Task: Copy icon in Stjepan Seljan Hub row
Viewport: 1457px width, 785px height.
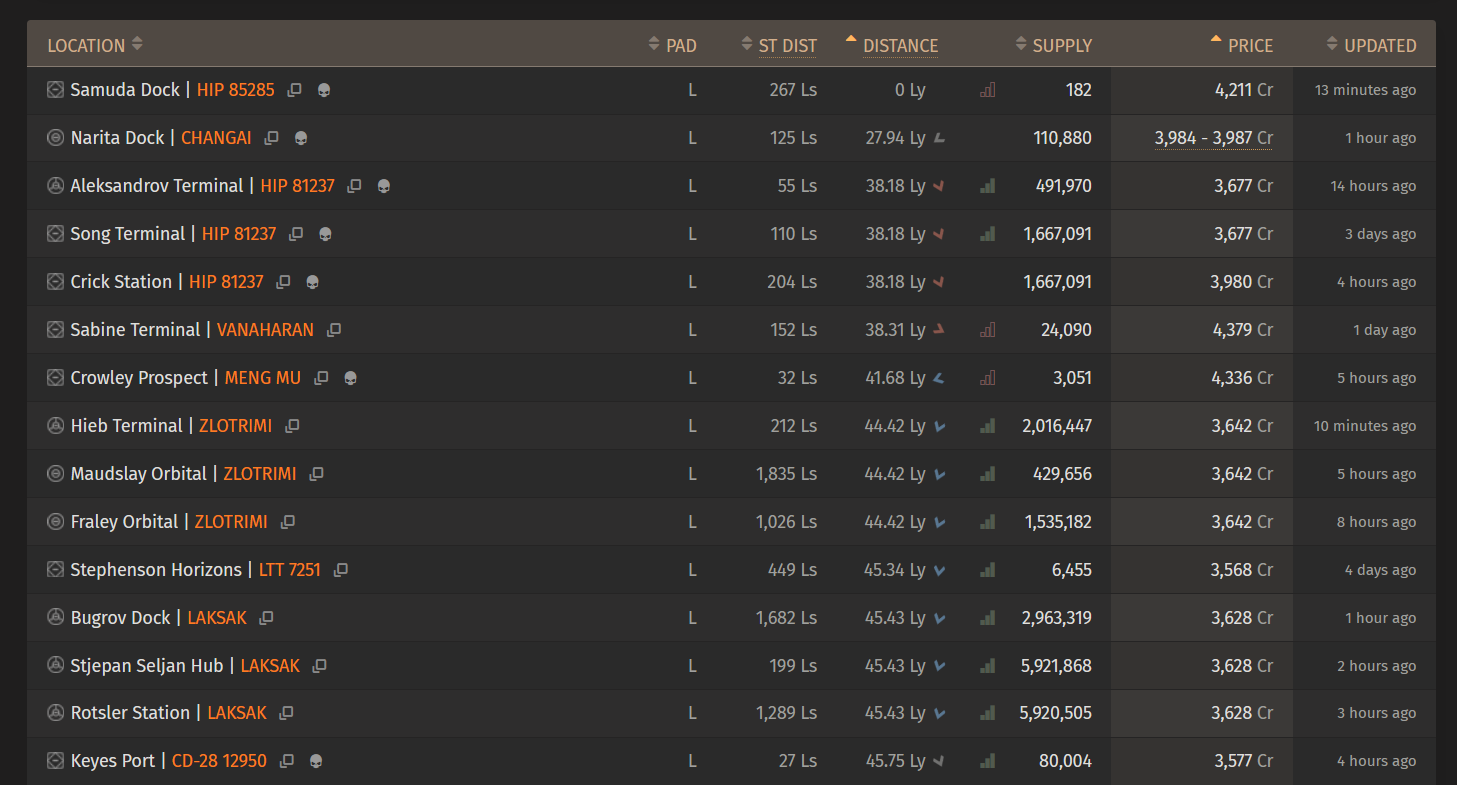Action: point(320,666)
